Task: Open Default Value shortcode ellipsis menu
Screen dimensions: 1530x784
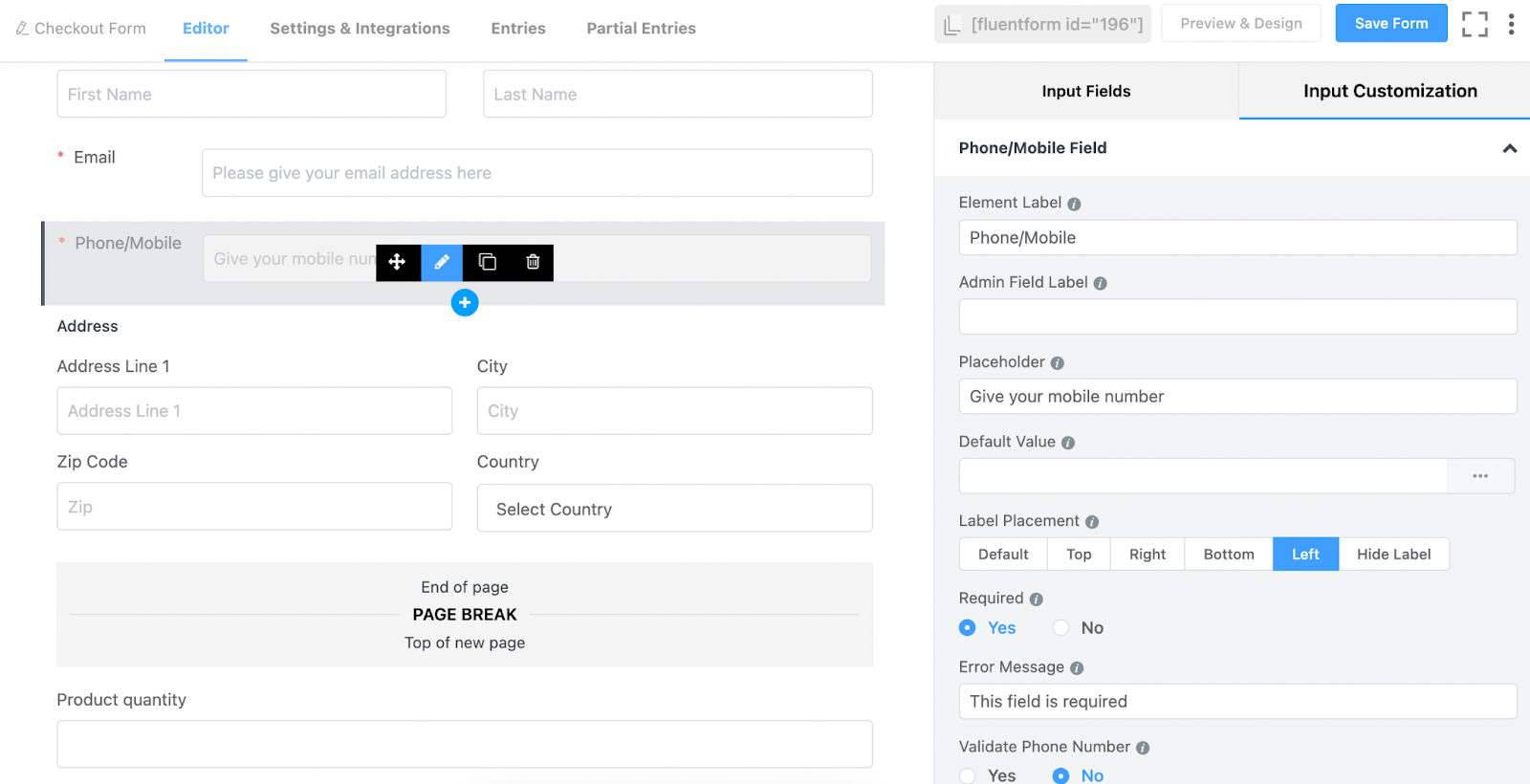Action: (1480, 476)
